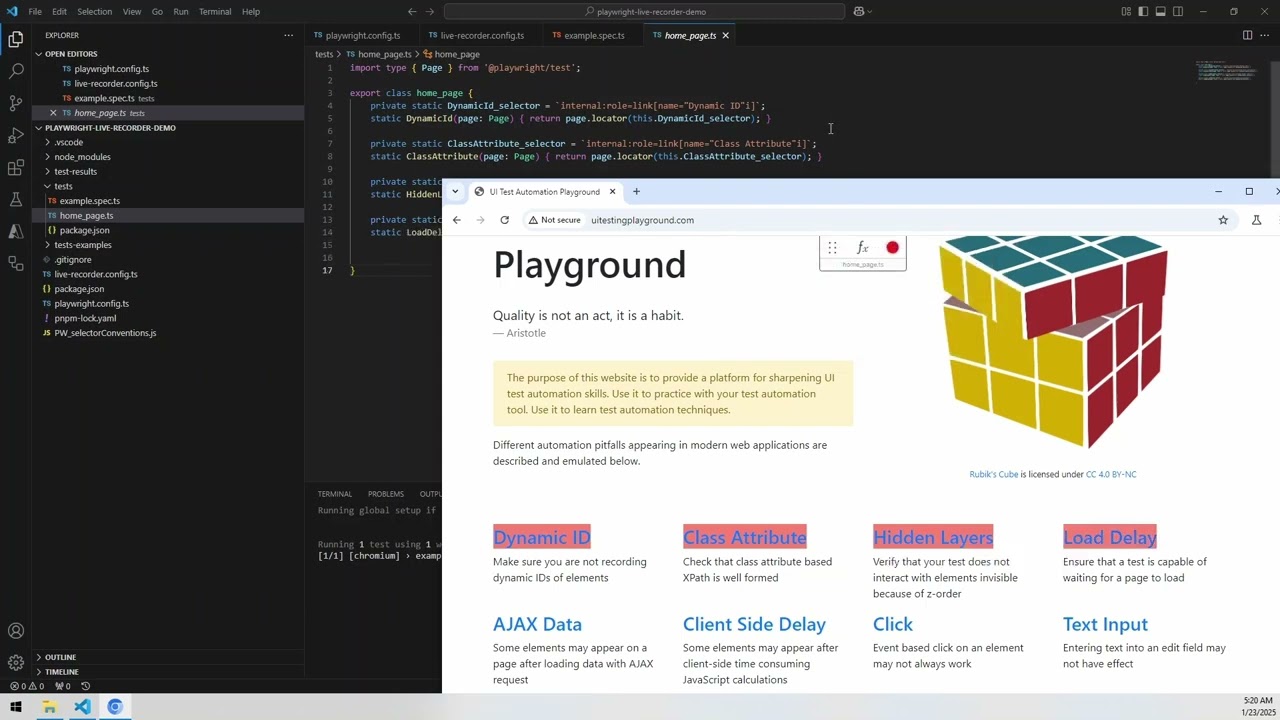Click the editor minimap preview
Screen dimensions: 1280x720
pos(1226,73)
